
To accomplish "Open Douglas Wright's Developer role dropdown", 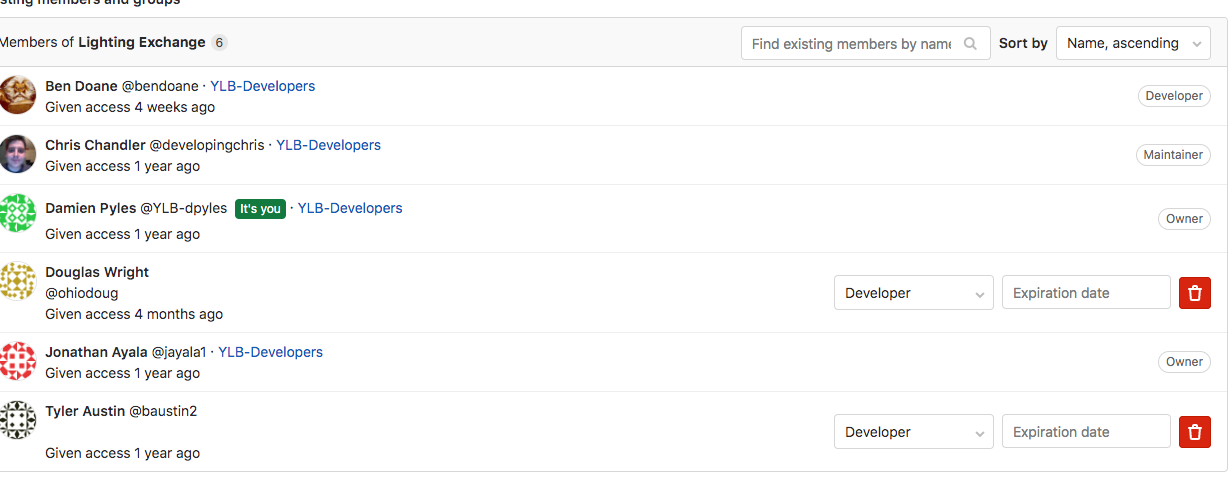I will pyautogui.click(x=913, y=293).
